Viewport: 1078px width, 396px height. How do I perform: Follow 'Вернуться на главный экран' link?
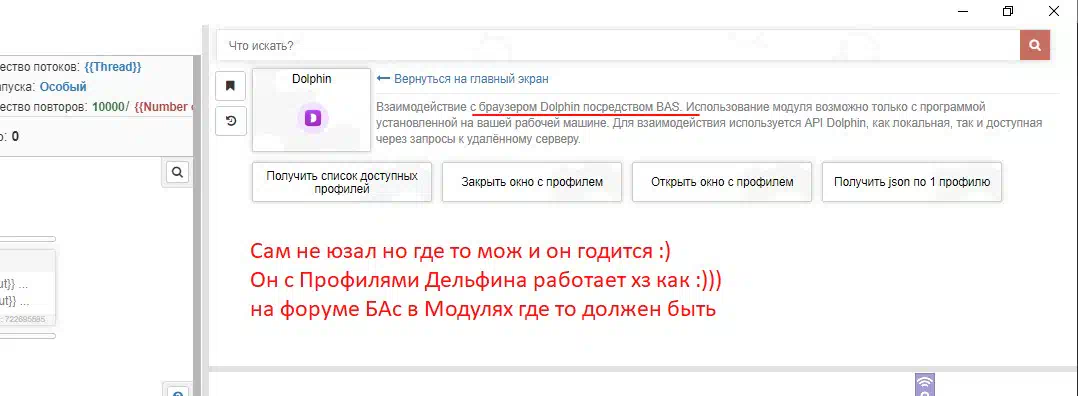click(x=471, y=79)
